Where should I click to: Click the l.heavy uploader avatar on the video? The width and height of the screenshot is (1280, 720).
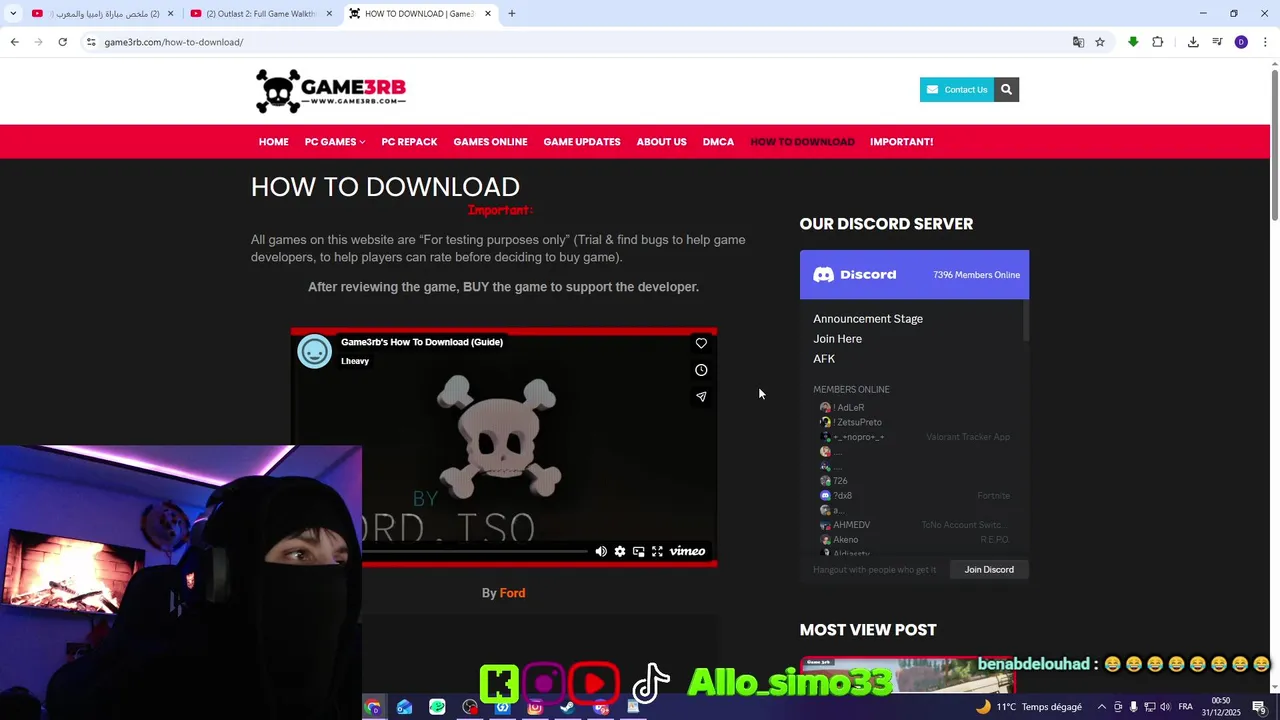(314, 351)
